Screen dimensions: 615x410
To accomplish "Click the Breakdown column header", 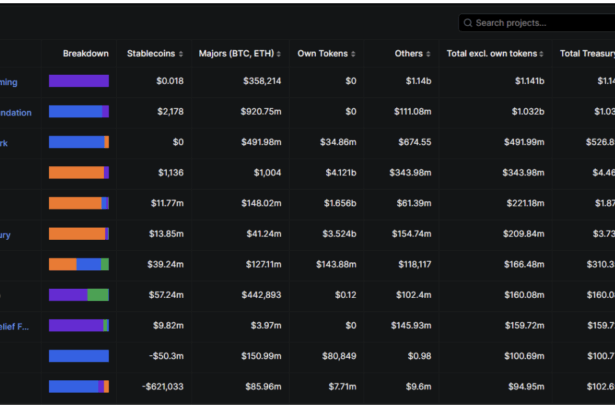I will (x=85, y=53).
